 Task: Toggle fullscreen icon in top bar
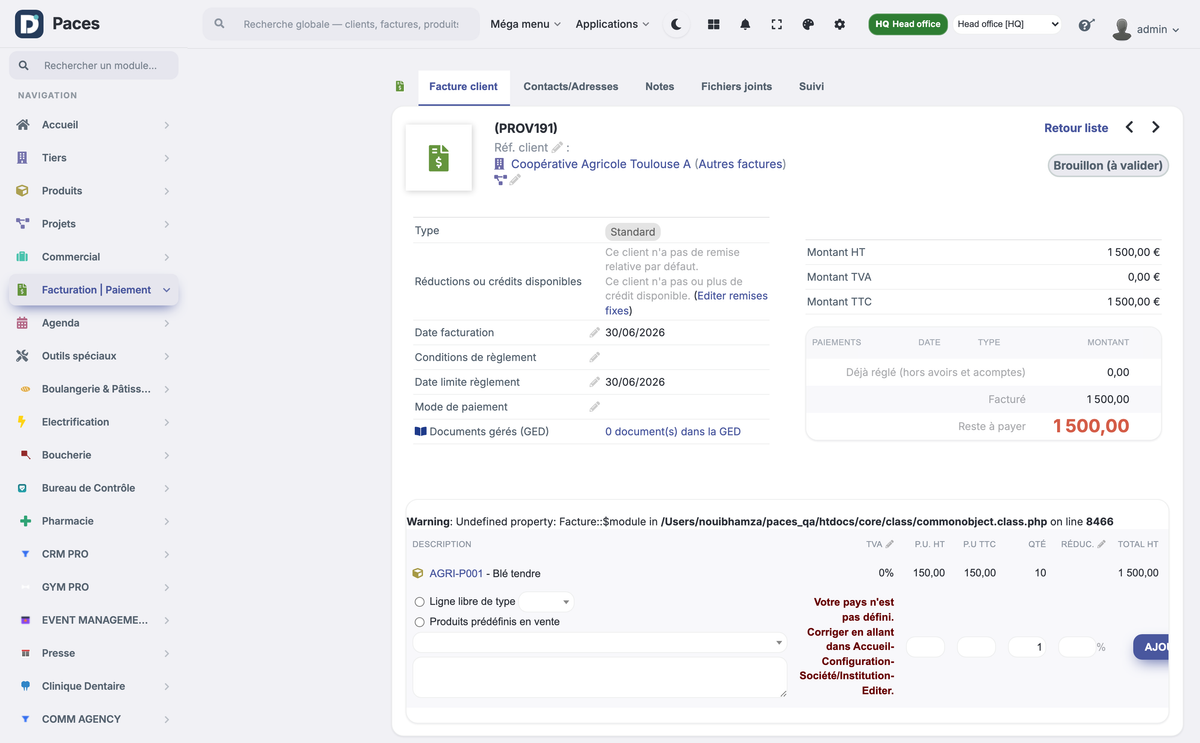tap(777, 24)
